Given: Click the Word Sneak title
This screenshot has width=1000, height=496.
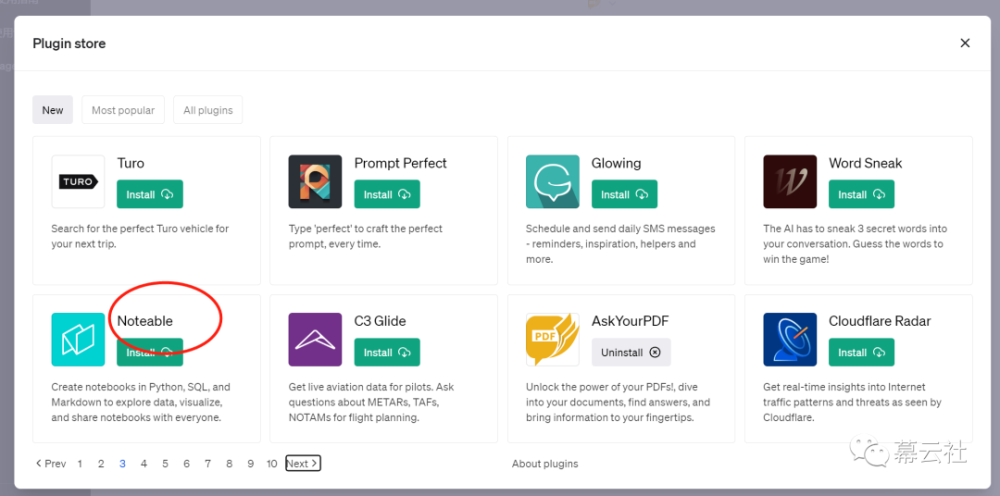Looking at the screenshot, I should point(865,163).
